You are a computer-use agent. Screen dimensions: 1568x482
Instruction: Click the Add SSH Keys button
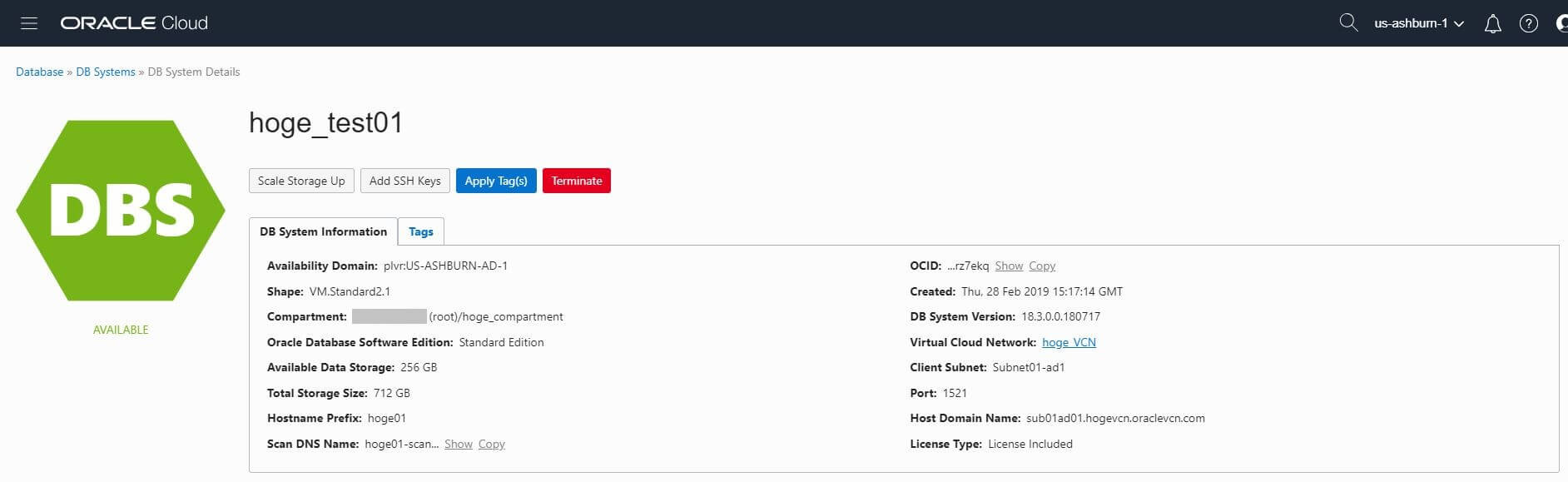click(x=405, y=181)
